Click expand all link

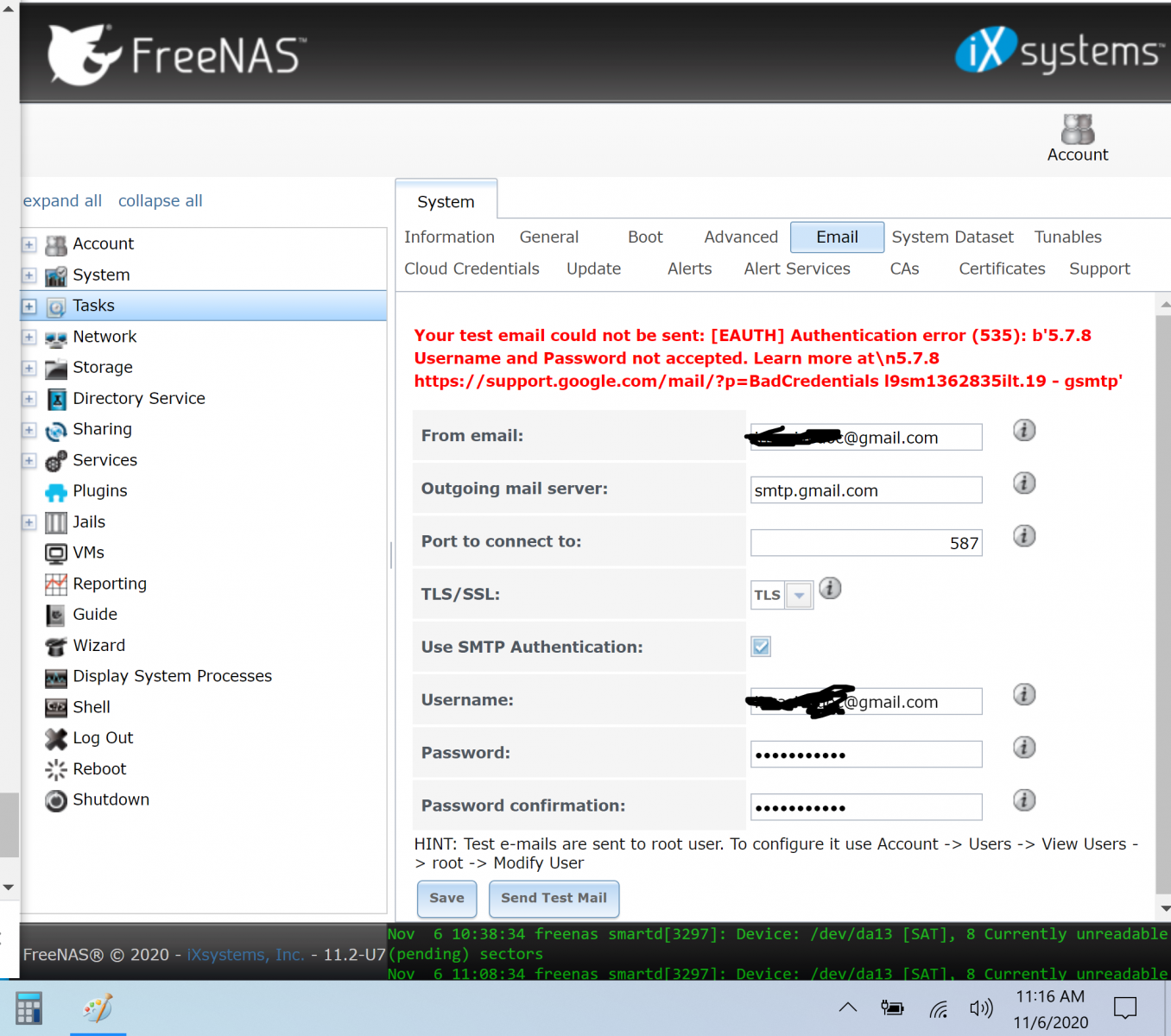pyautogui.click(x=62, y=200)
